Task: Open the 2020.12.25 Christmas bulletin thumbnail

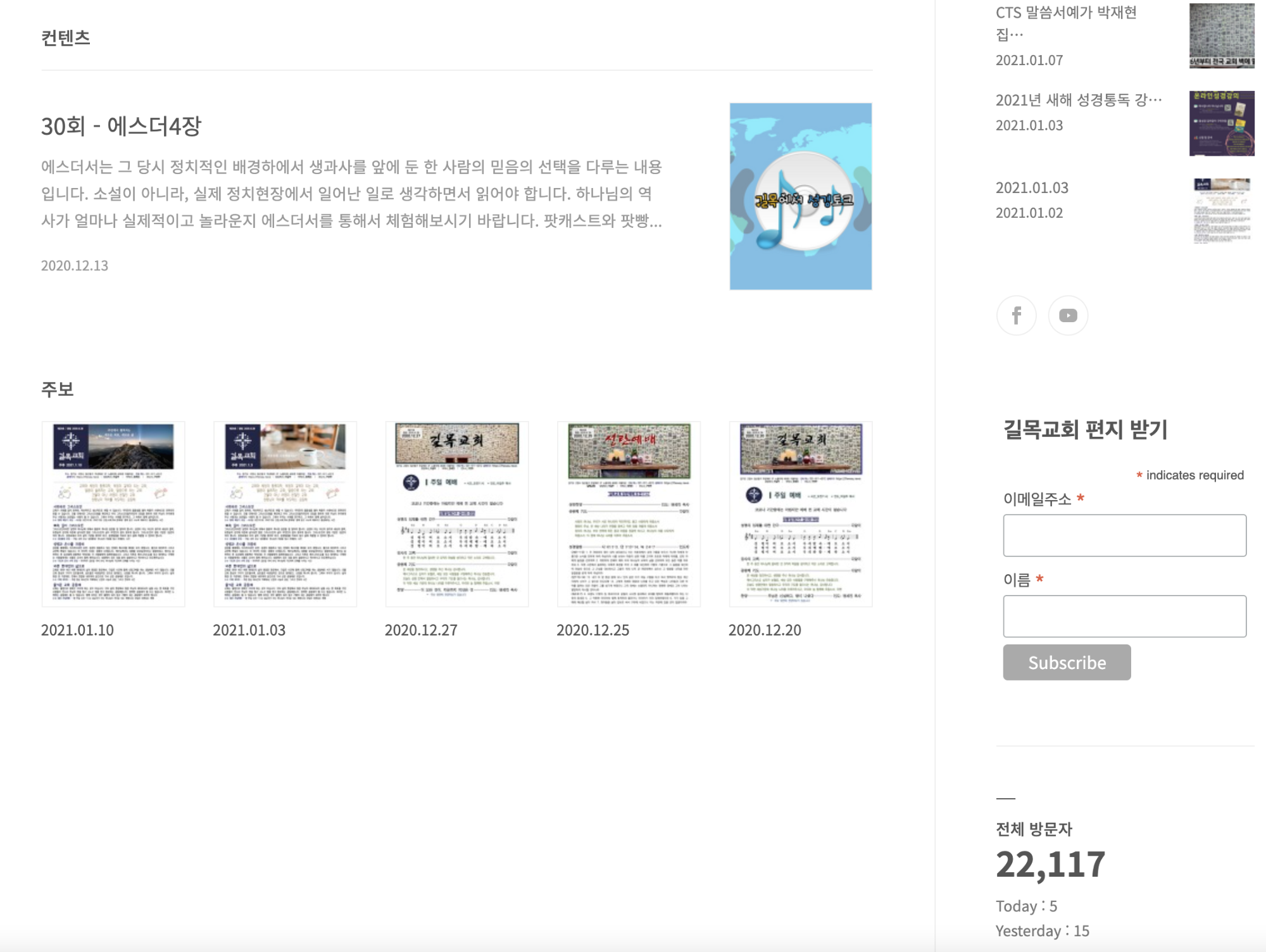Action: tap(629, 514)
